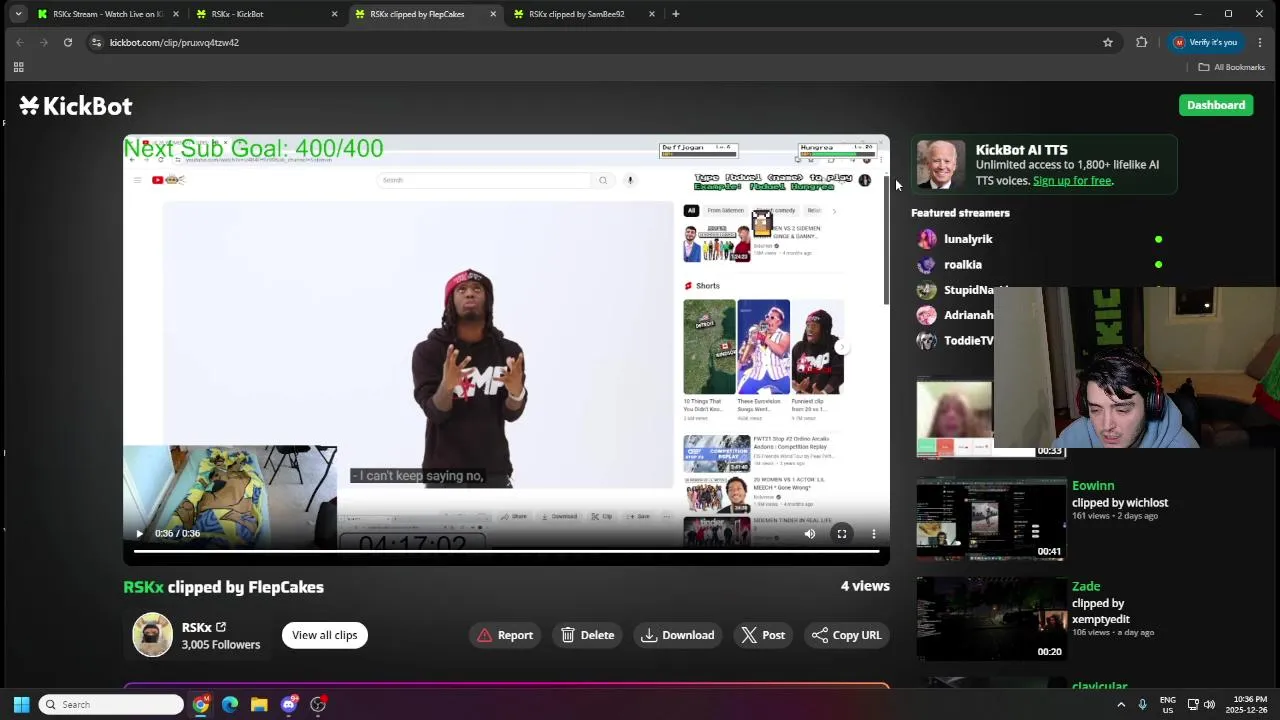Open the Zade clip title link
The width and height of the screenshot is (1280, 720).
pos(1086,586)
